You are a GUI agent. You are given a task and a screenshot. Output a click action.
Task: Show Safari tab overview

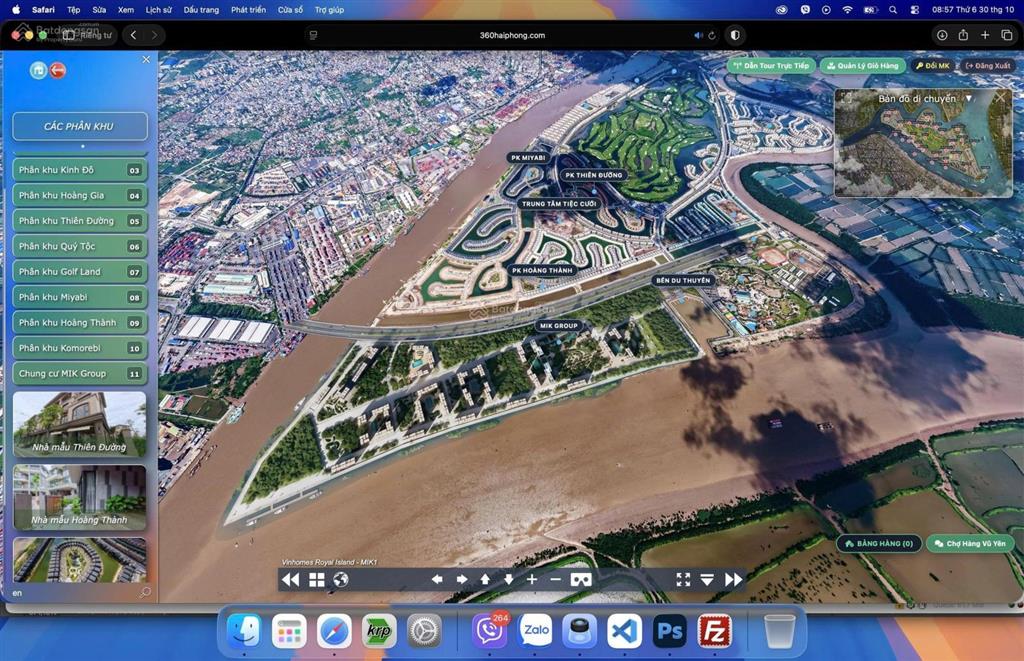click(1006, 35)
